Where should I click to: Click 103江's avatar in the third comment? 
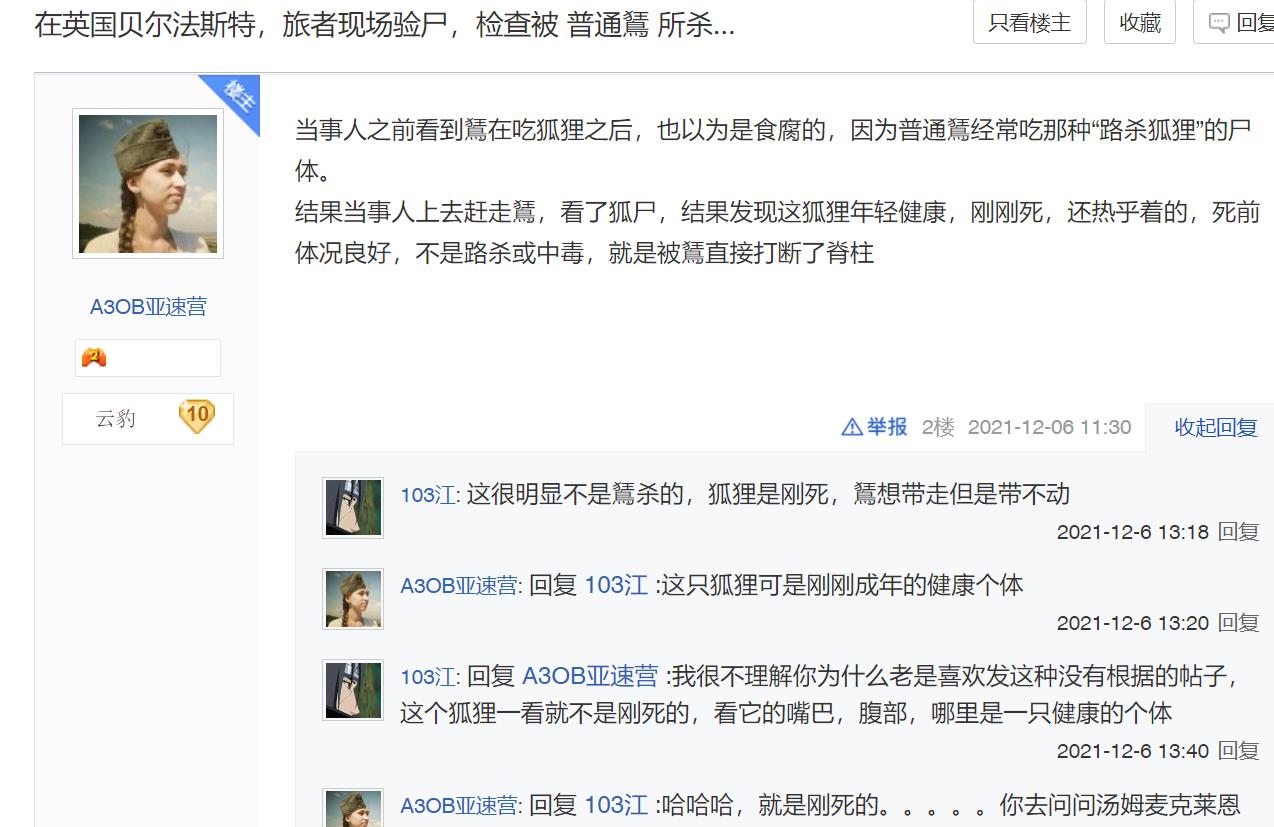coord(353,690)
